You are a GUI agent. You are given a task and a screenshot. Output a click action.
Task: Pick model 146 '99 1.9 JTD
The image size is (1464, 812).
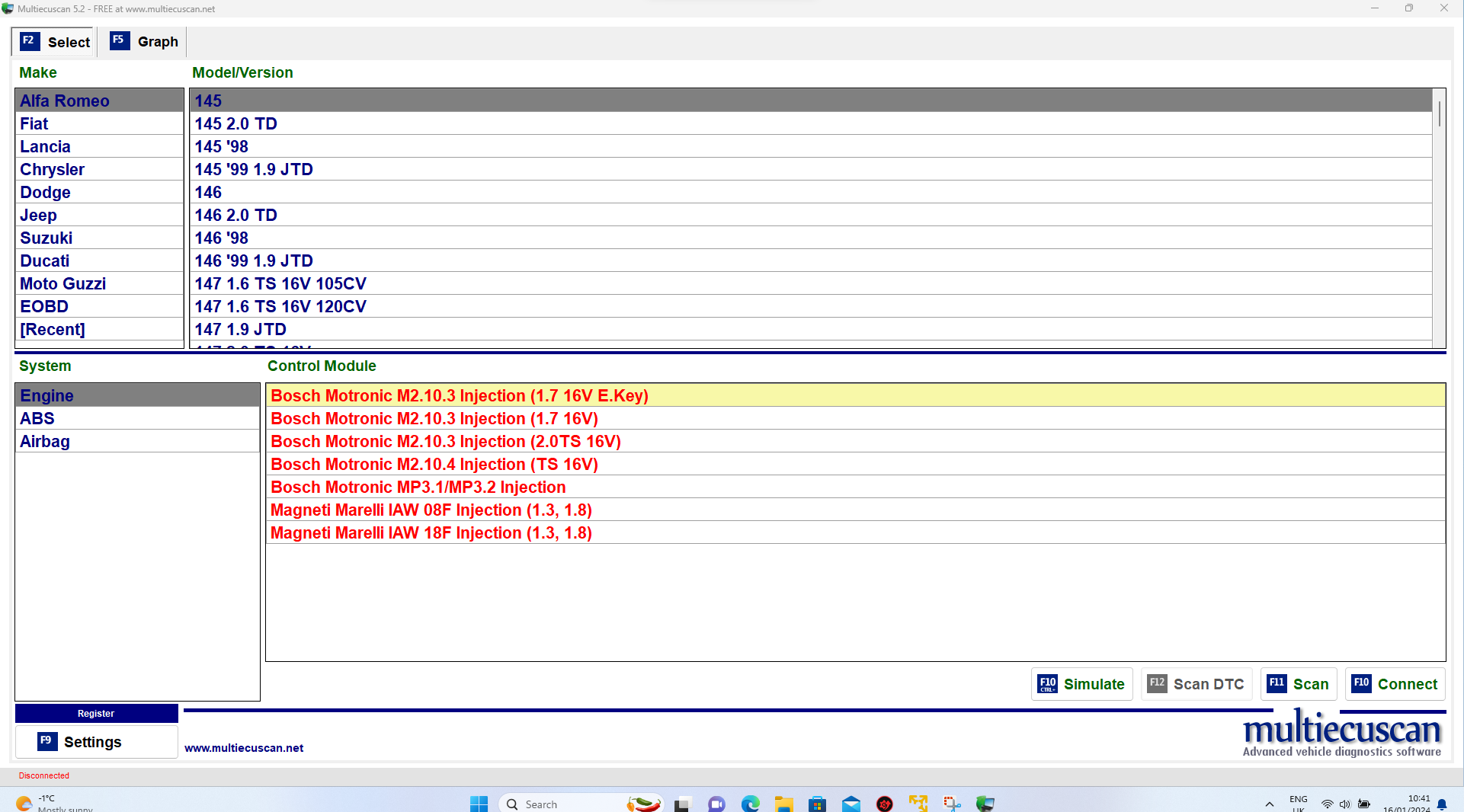coord(811,261)
